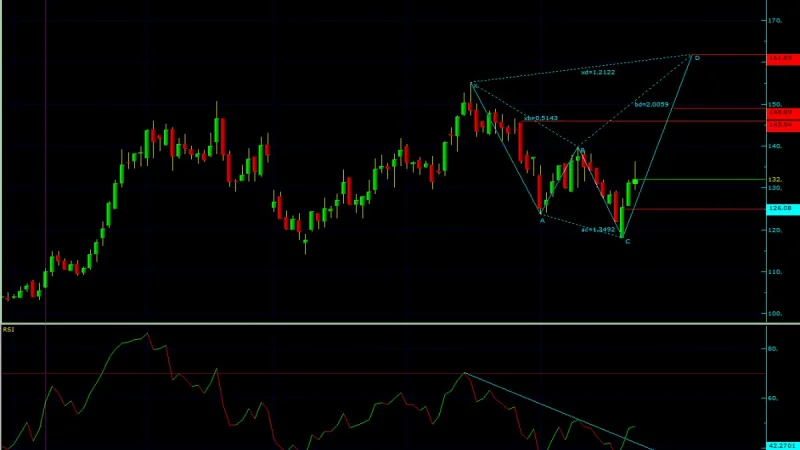This screenshot has height=450, width=800.
Task: Click the 100 mark on price axis
Action: pyautogui.click(x=775, y=314)
